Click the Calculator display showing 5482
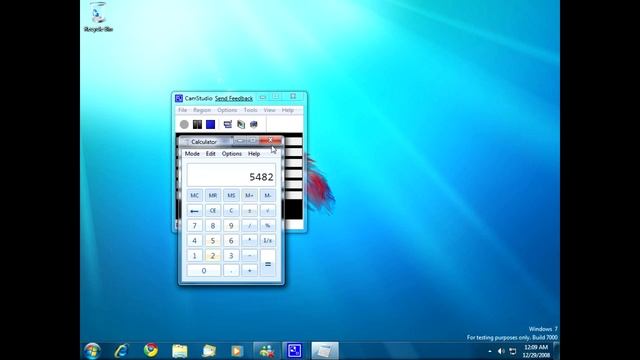The height and width of the screenshot is (360, 640). click(x=231, y=175)
